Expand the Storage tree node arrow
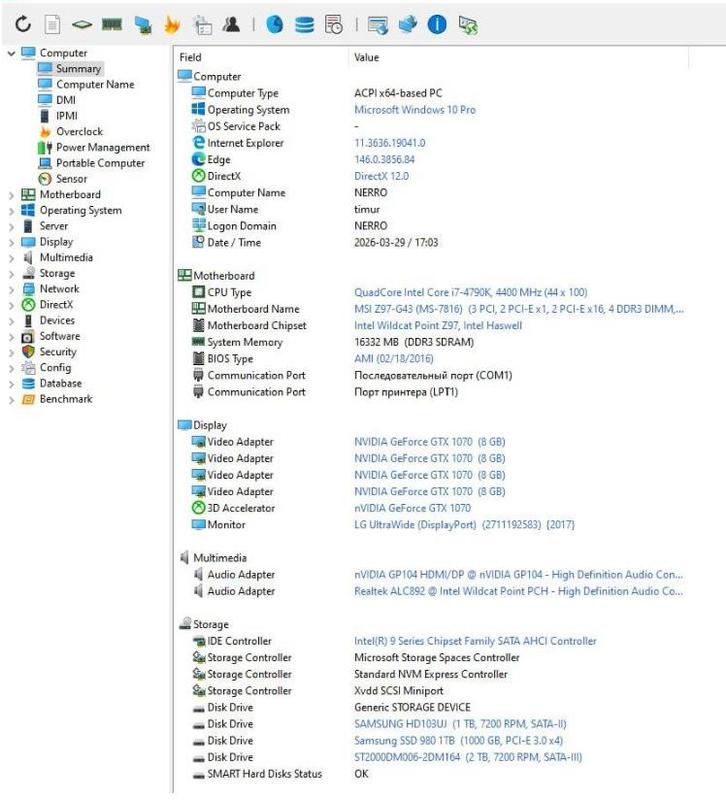 [11, 274]
